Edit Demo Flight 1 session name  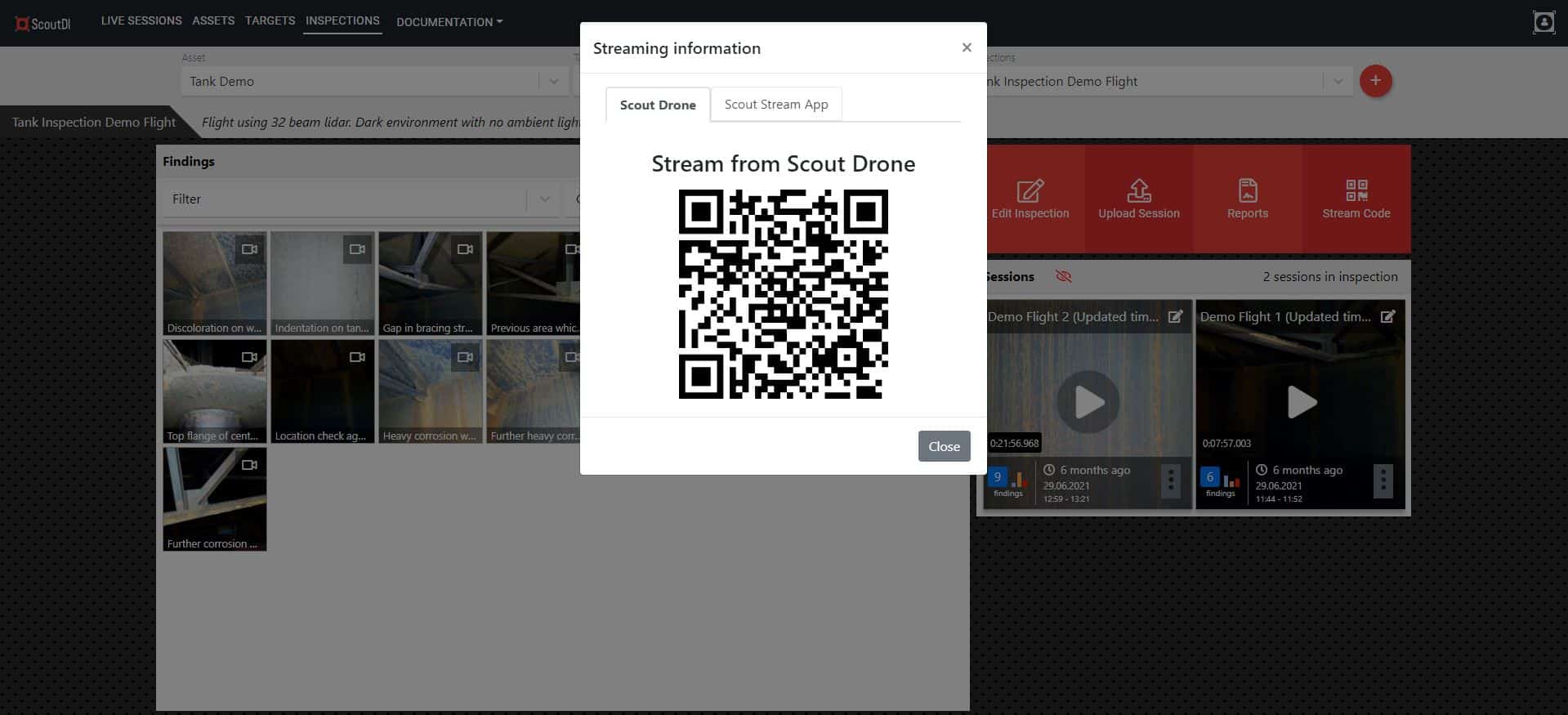pos(1387,316)
